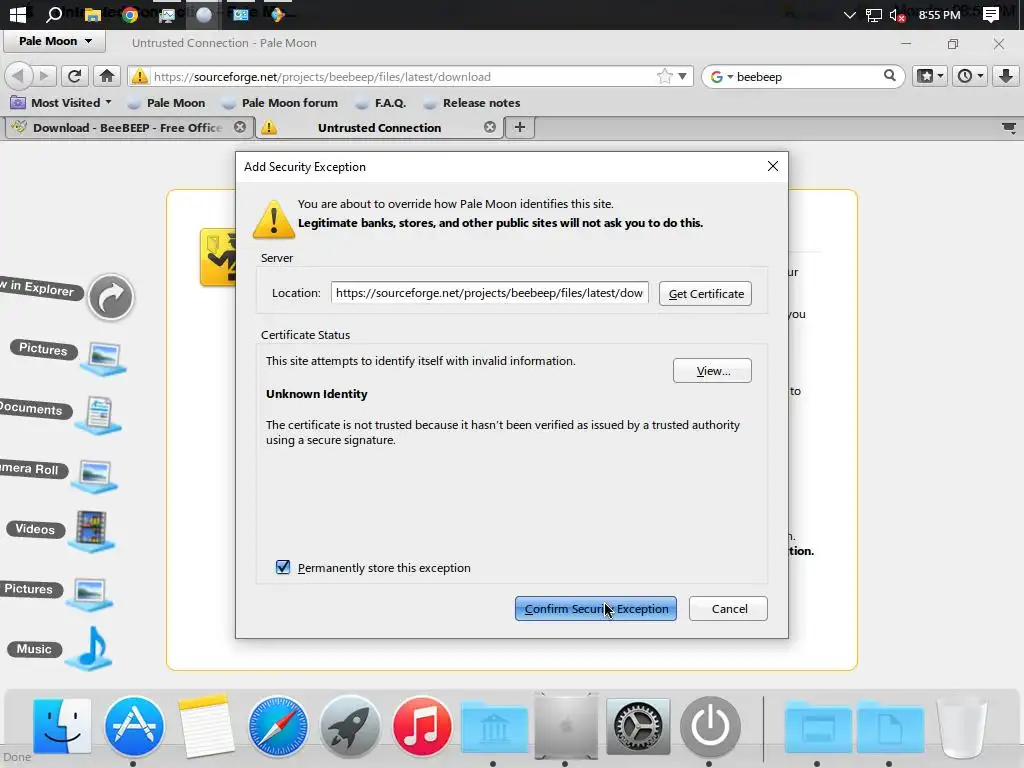Click the warning icon in the address bar

139,76
